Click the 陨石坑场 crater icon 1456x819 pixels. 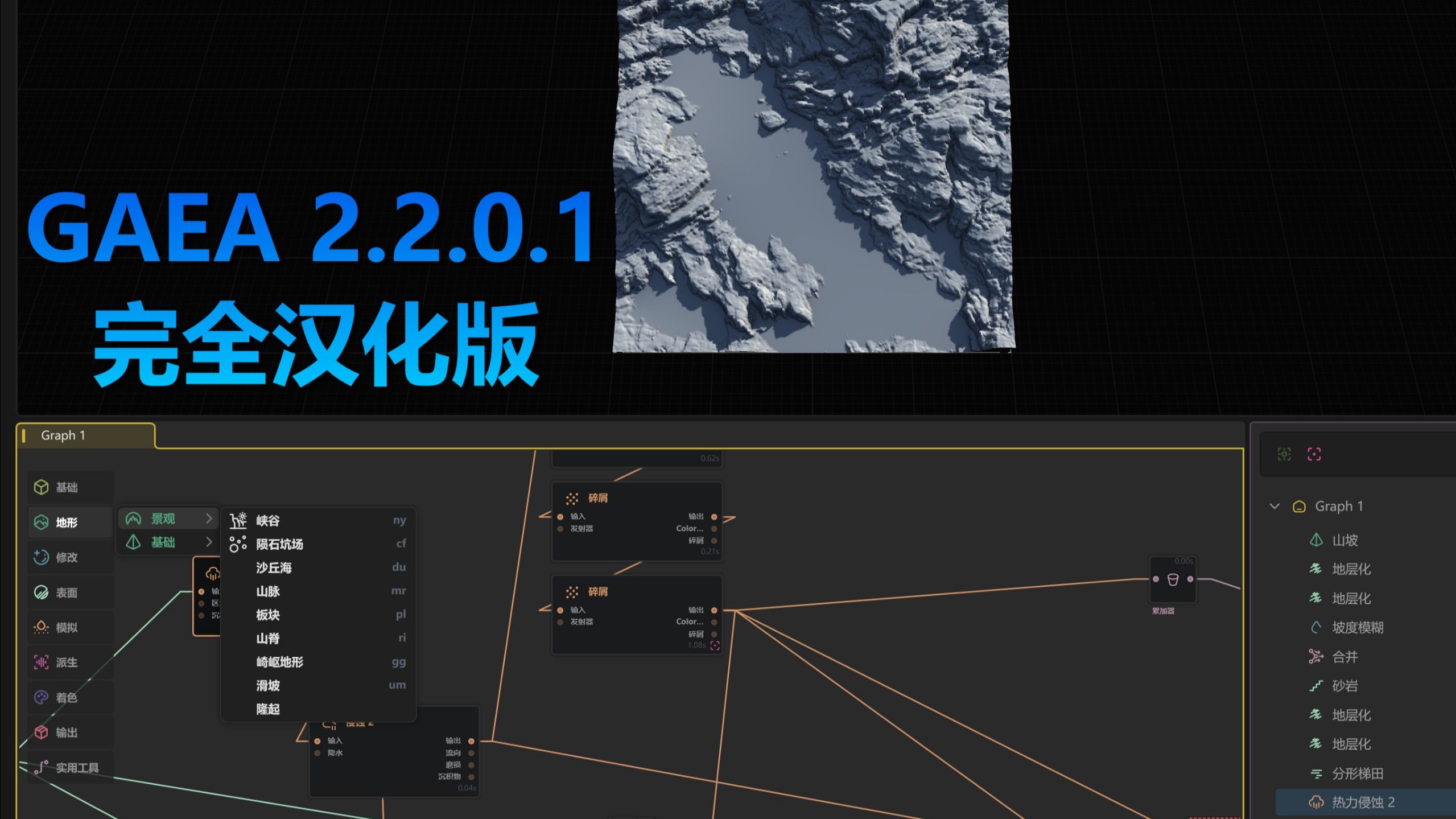(x=238, y=544)
